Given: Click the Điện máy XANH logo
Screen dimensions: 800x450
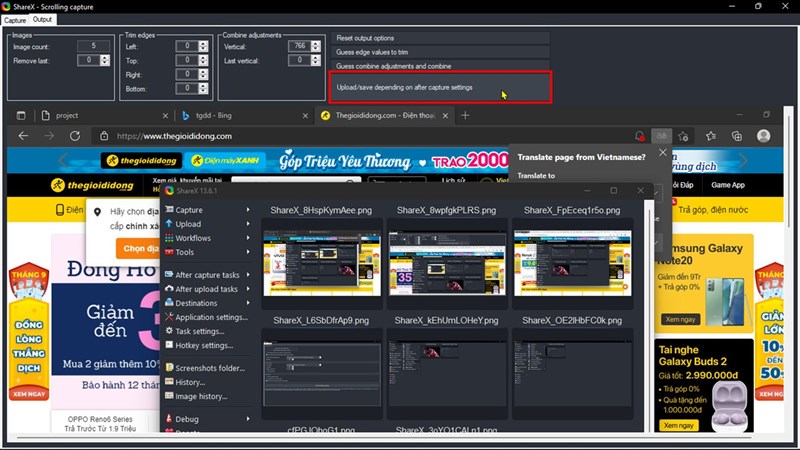Looking at the screenshot, I should coord(226,161).
